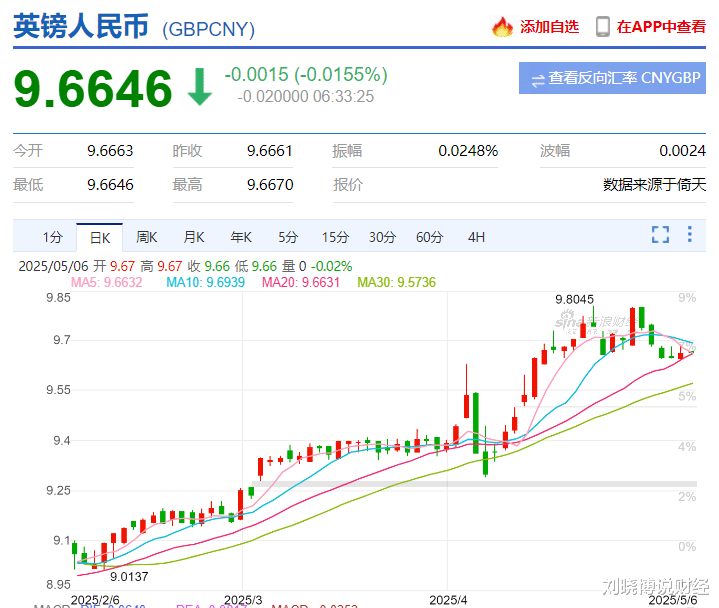This screenshot has height=608, width=719.
Task: Click the 2025/4 date axis label
Action: (x=448, y=600)
